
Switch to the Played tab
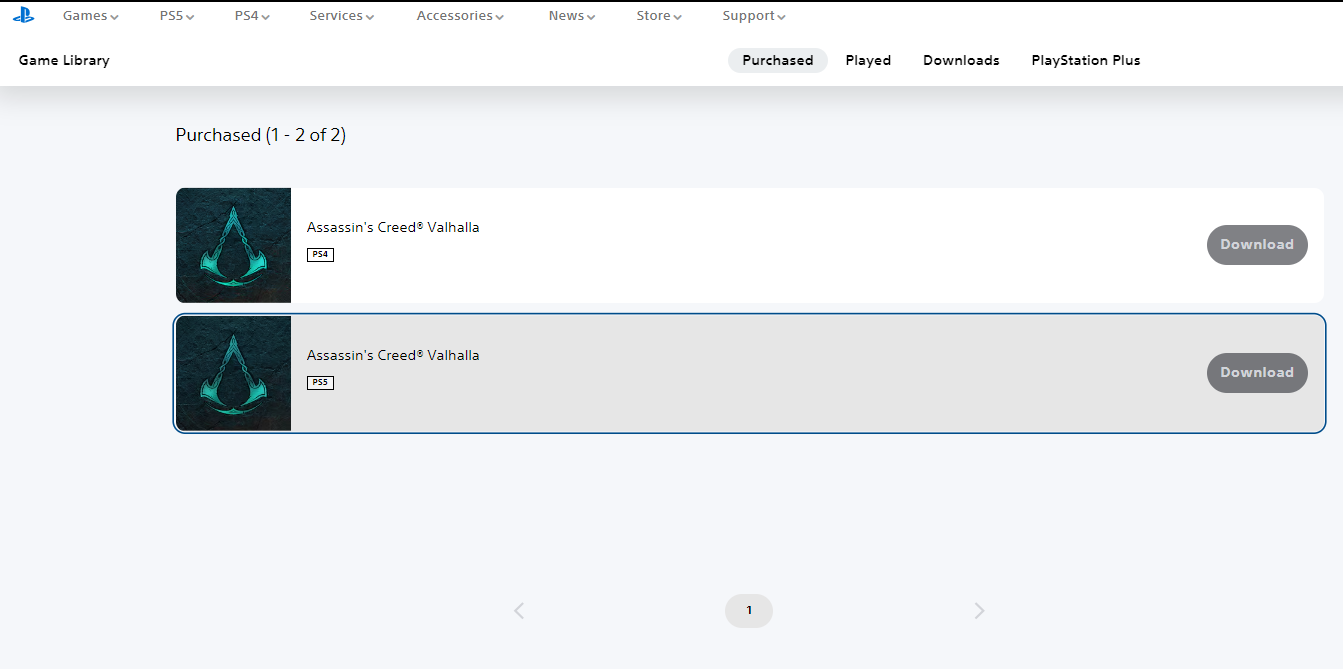pos(868,60)
